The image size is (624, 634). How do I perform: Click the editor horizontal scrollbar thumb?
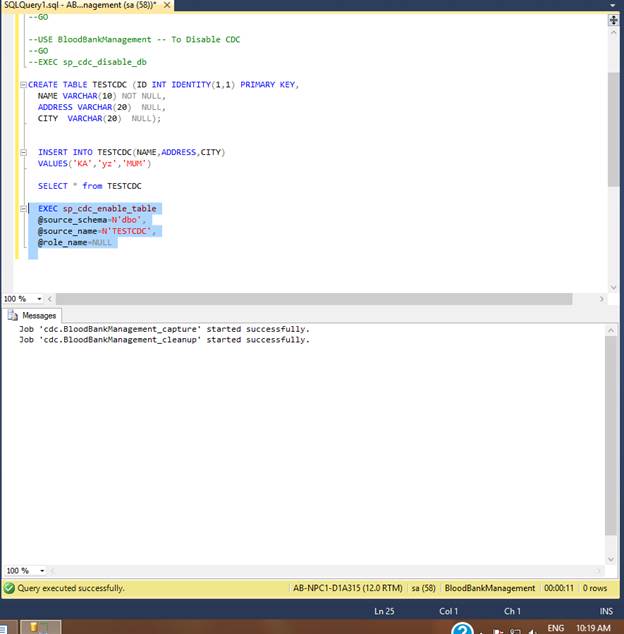point(314,299)
